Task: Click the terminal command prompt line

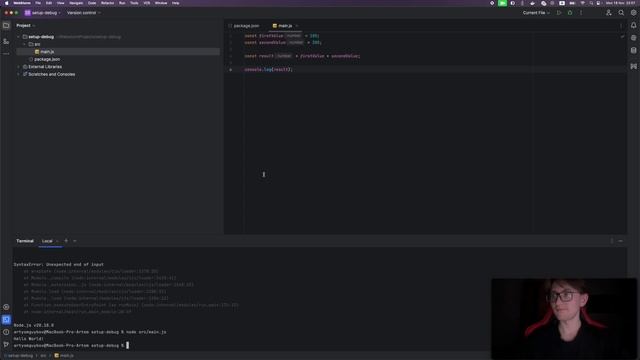Action: [x=71, y=345]
